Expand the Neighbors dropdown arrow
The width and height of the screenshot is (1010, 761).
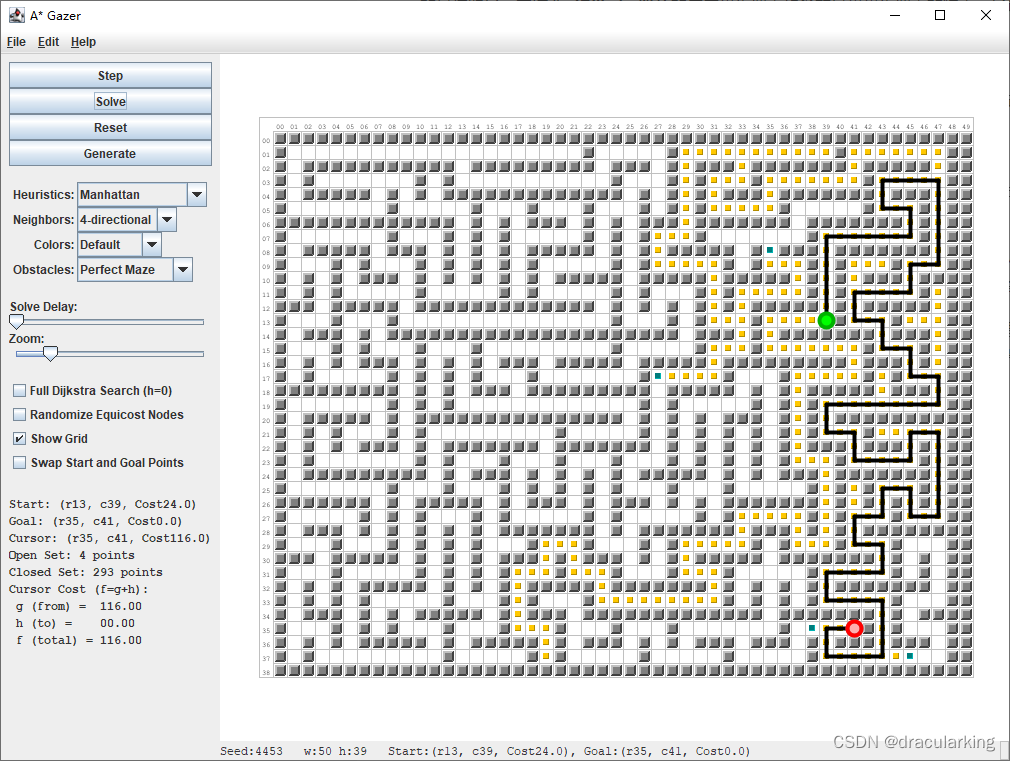tap(167, 220)
